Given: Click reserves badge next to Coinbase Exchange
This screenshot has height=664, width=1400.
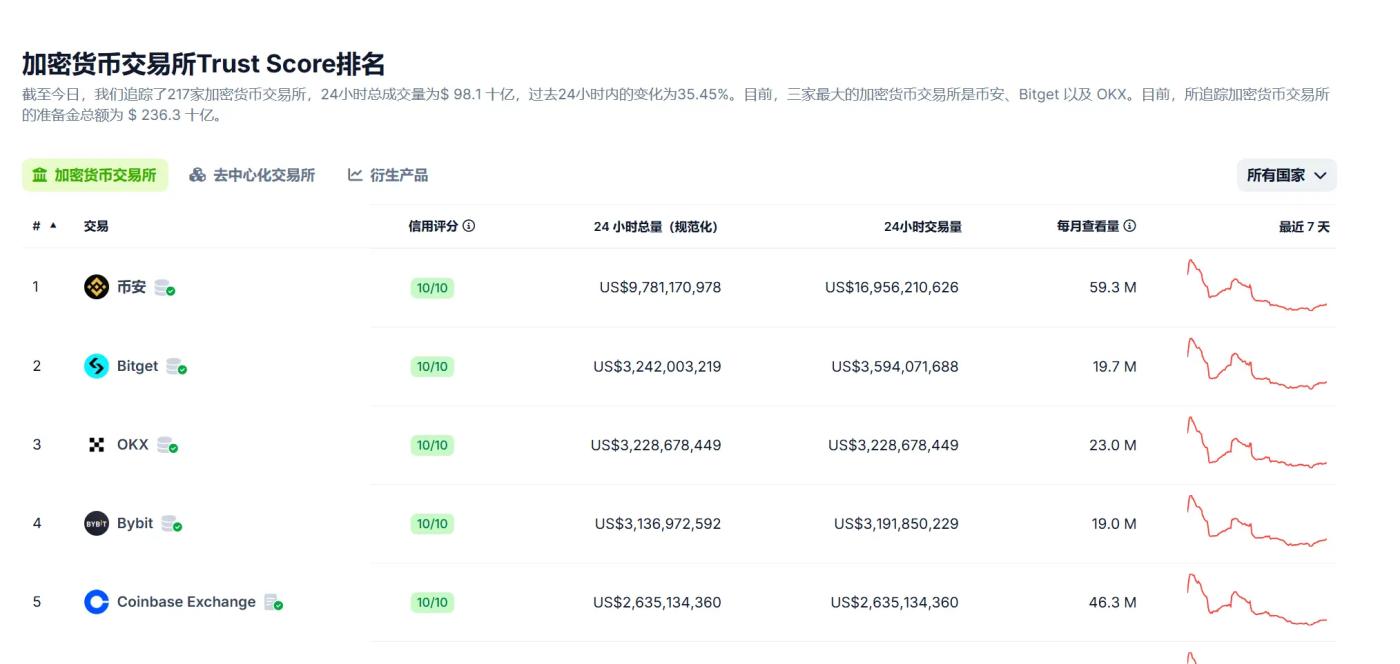Looking at the screenshot, I should (274, 602).
